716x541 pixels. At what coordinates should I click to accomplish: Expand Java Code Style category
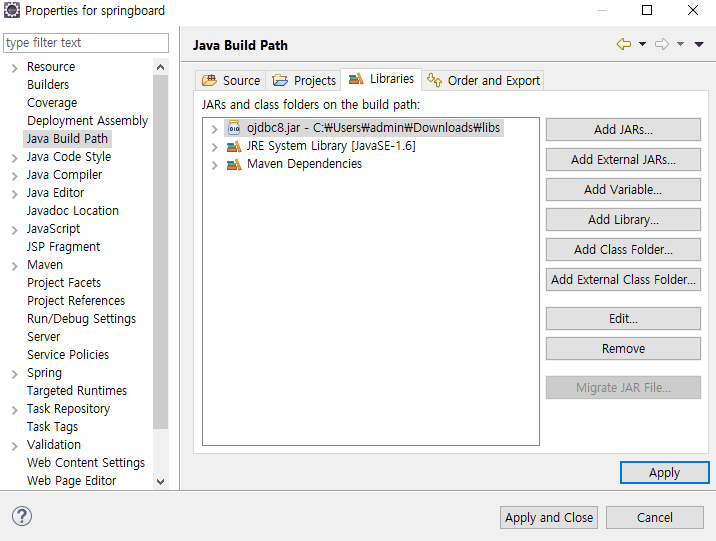coord(15,158)
